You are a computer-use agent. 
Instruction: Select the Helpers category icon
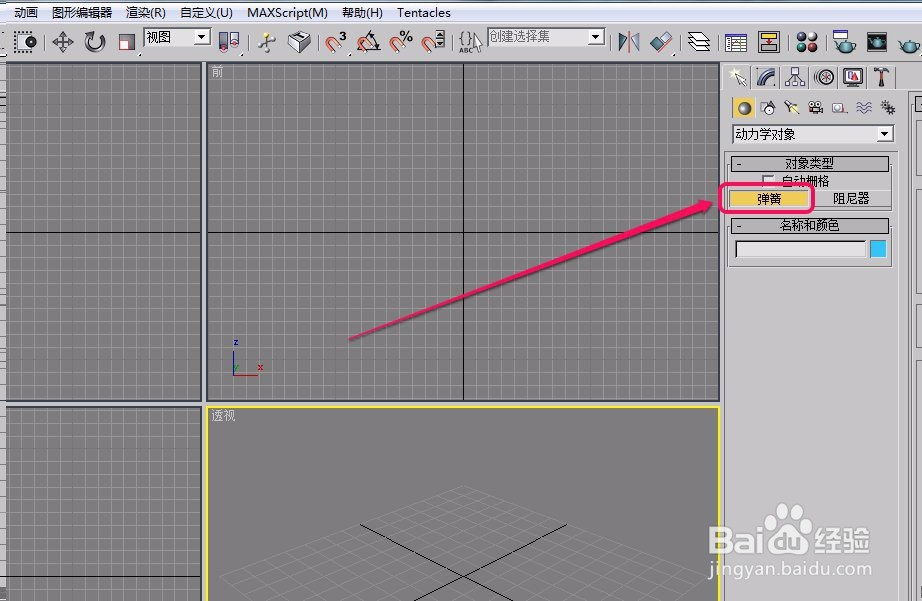tap(840, 108)
